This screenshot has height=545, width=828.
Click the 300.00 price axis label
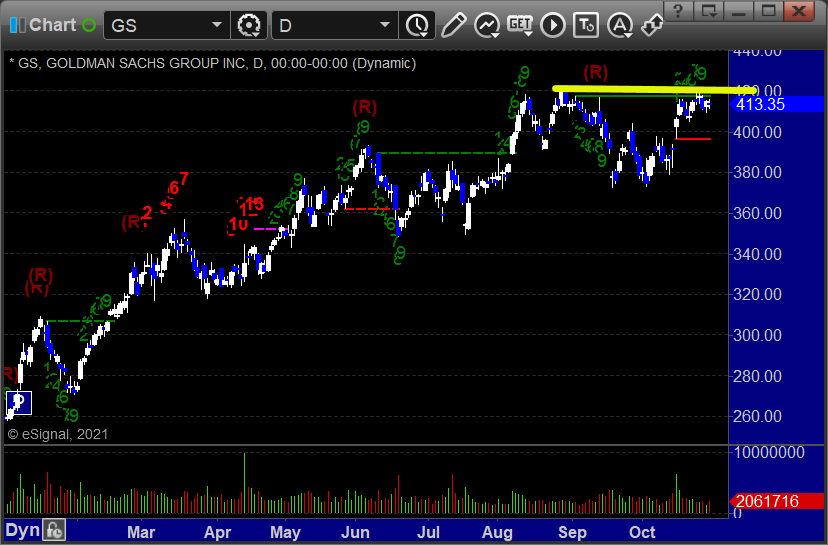[x=757, y=335]
